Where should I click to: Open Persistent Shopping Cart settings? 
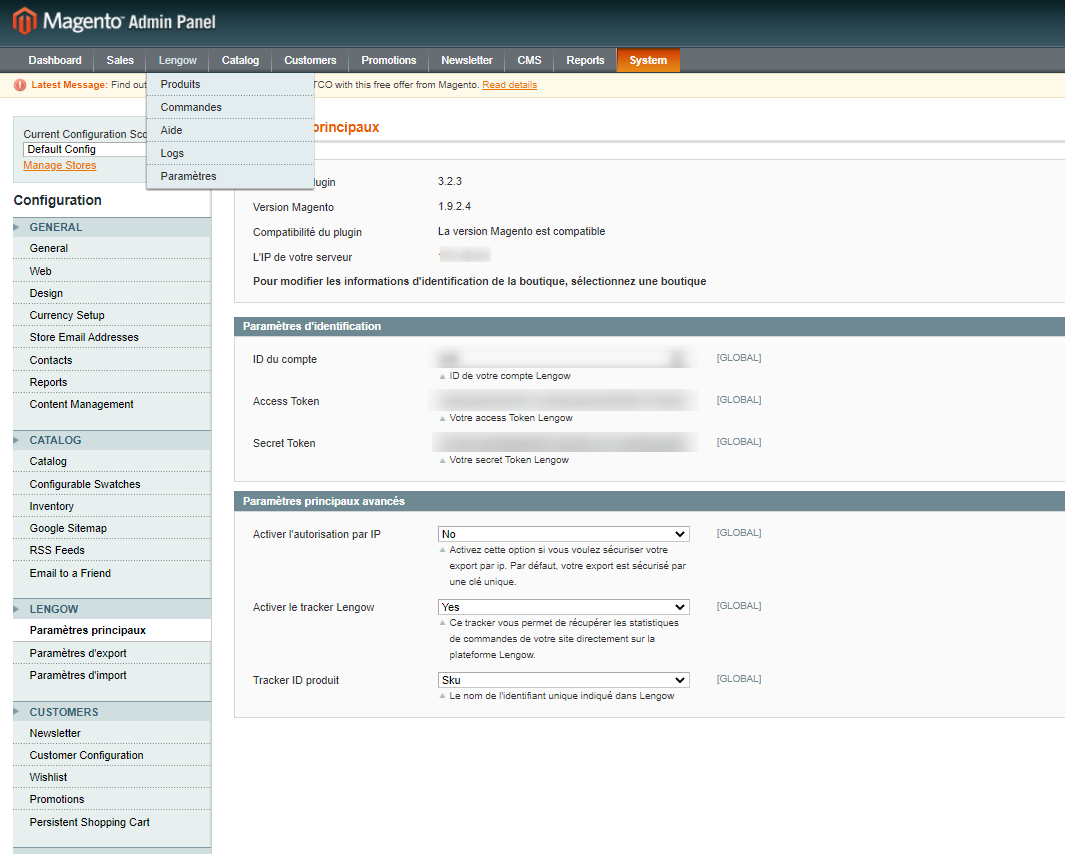[112, 822]
